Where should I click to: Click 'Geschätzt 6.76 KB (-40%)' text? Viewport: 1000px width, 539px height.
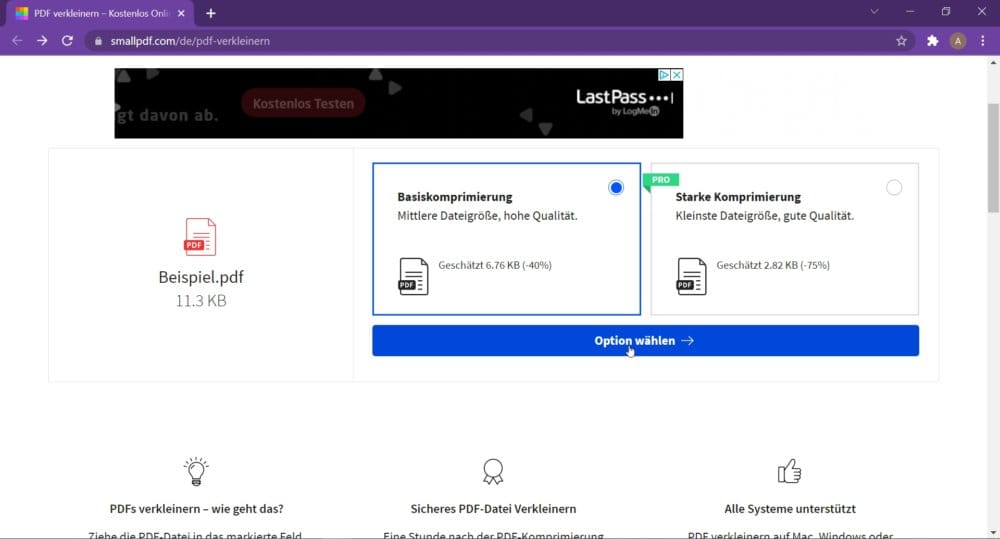[x=495, y=265]
